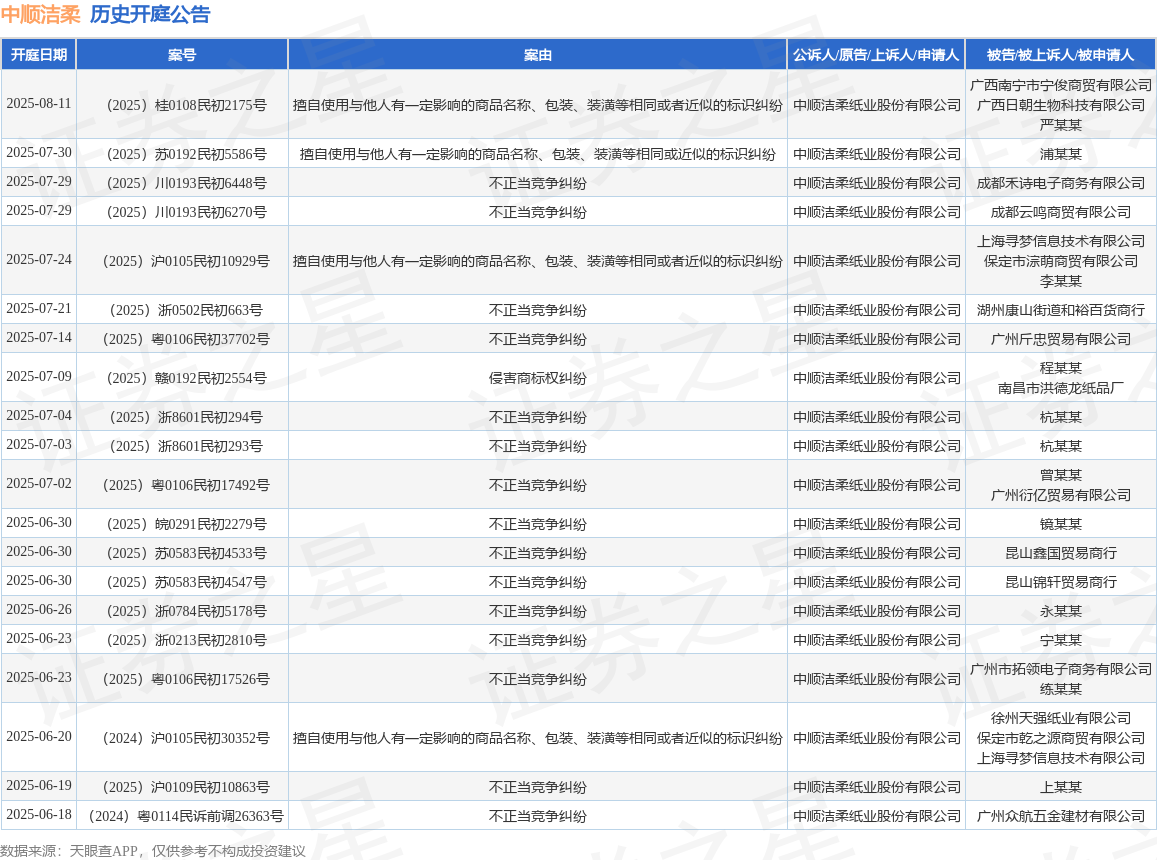1157x860 pixels.
Task: Click defendant 练某某
Action: (x=1060, y=689)
